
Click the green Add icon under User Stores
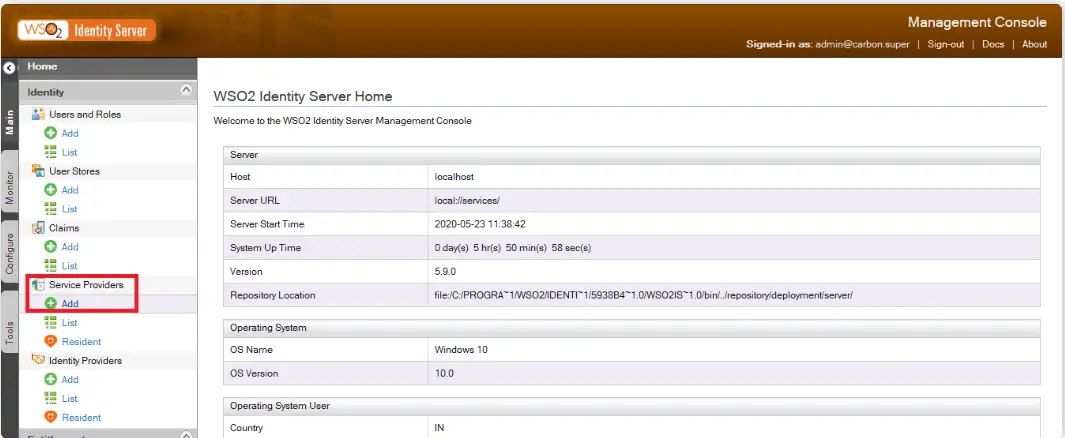click(50, 190)
